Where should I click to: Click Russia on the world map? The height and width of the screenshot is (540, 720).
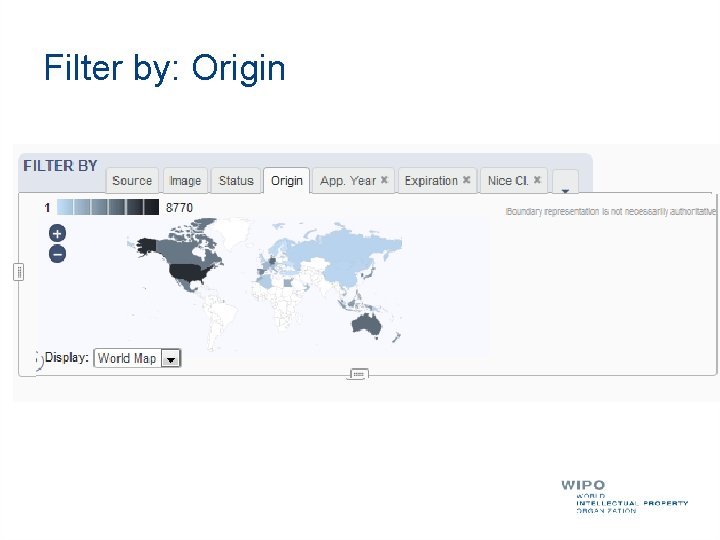click(340, 248)
